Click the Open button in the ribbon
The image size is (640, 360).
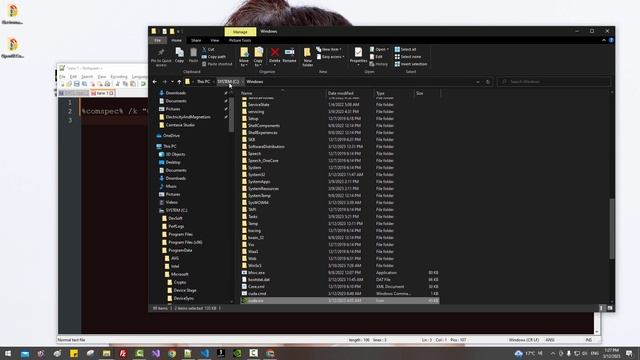pos(379,49)
